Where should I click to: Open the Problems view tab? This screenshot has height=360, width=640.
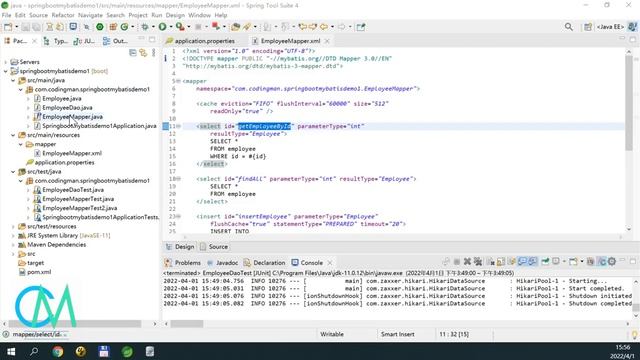point(183,263)
